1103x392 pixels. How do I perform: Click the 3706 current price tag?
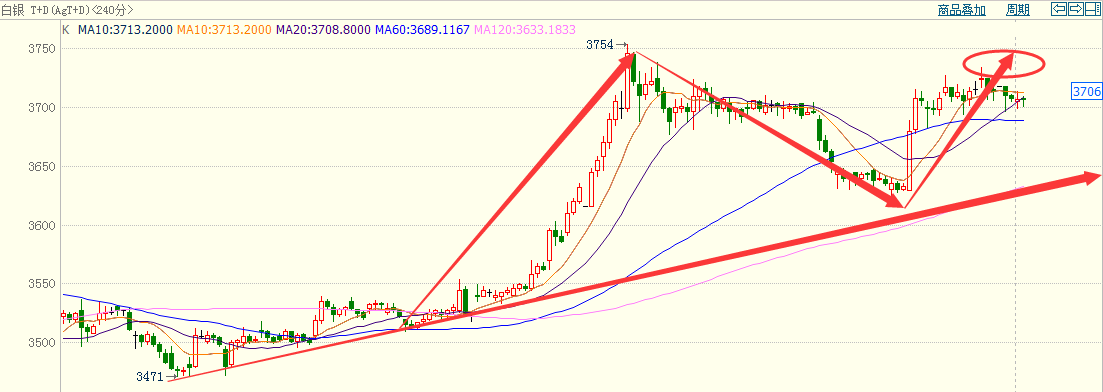tap(1086, 91)
